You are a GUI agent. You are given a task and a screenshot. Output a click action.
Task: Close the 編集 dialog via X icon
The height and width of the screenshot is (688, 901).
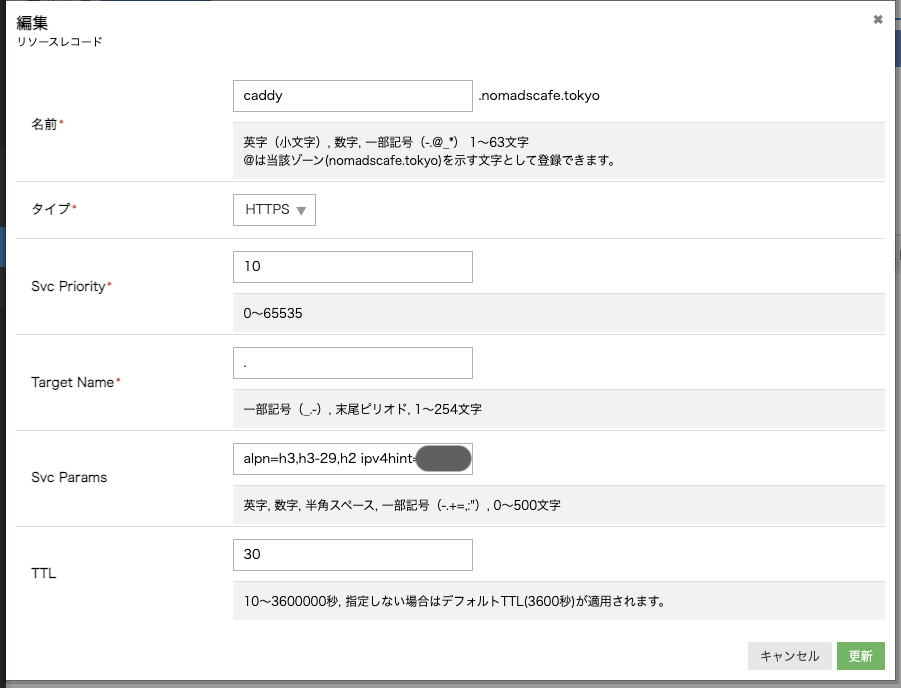(878, 18)
